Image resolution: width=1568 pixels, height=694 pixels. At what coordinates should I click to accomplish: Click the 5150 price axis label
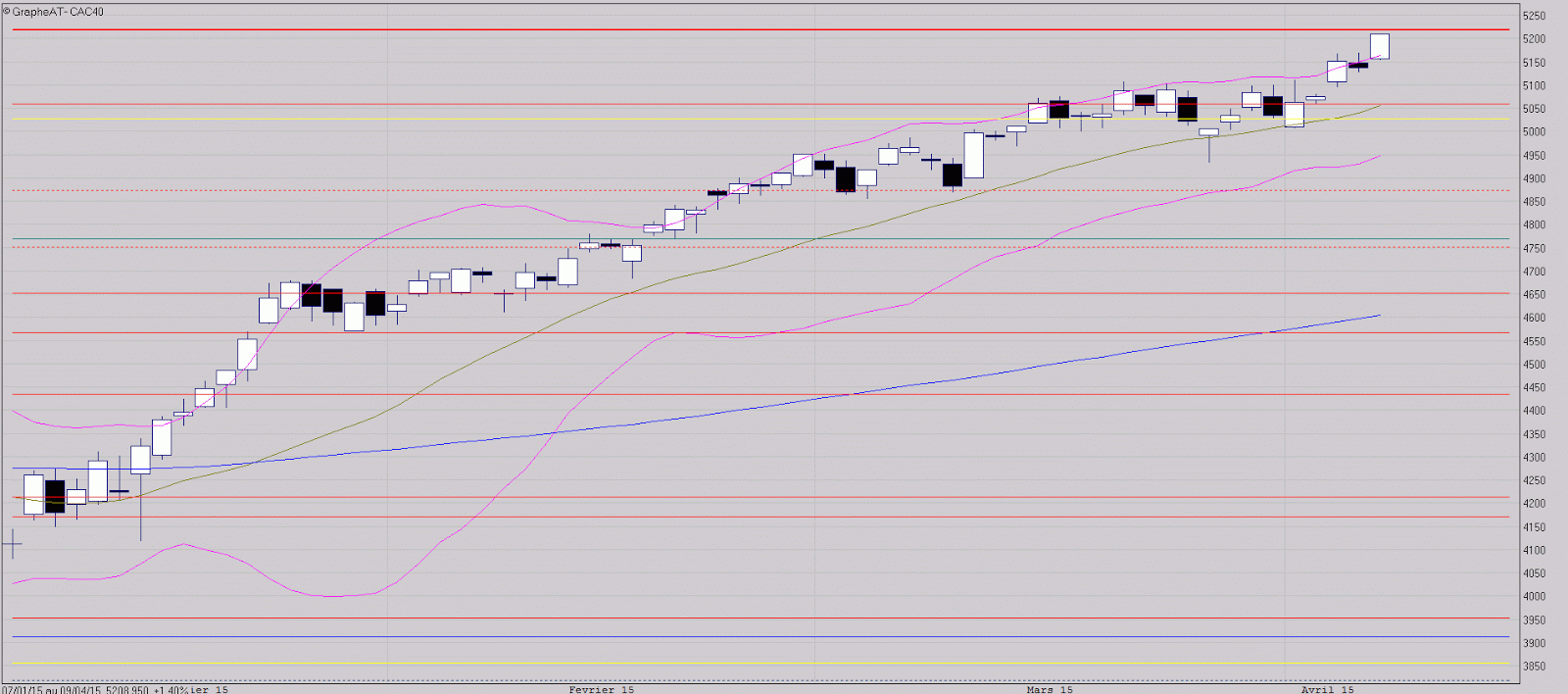[x=1534, y=63]
